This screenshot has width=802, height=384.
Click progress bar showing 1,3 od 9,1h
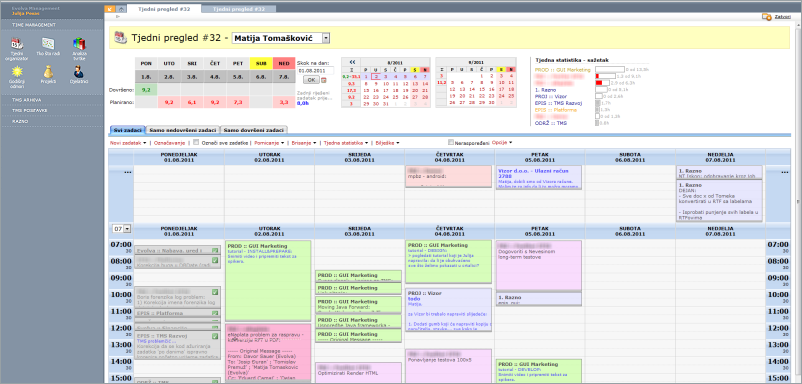pyautogui.click(x=605, y=76)
